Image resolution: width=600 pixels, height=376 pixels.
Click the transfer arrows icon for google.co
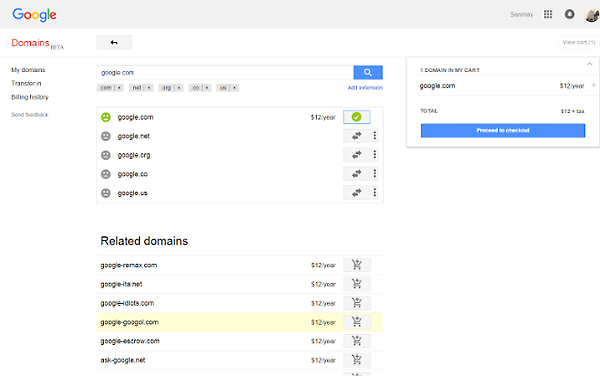point(357,174)
